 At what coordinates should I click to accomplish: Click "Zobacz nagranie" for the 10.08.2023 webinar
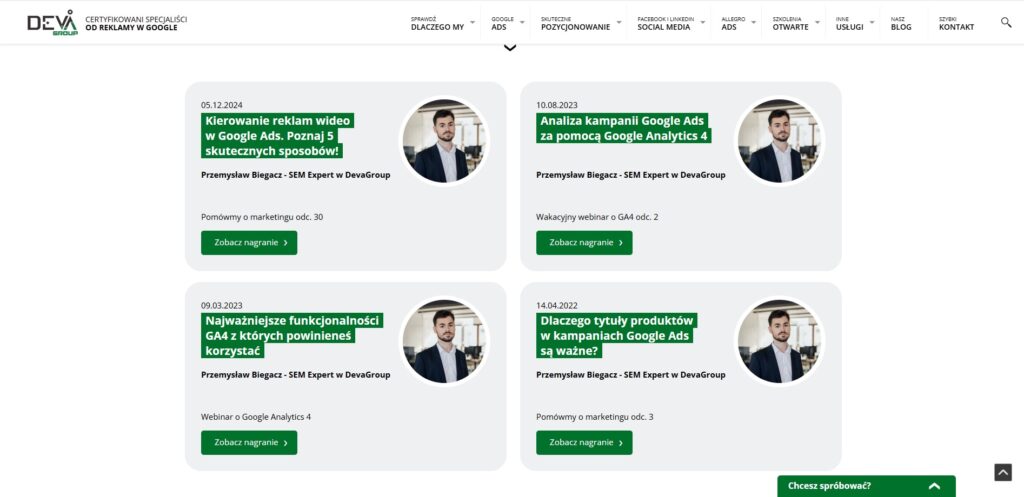click(584, 243)
